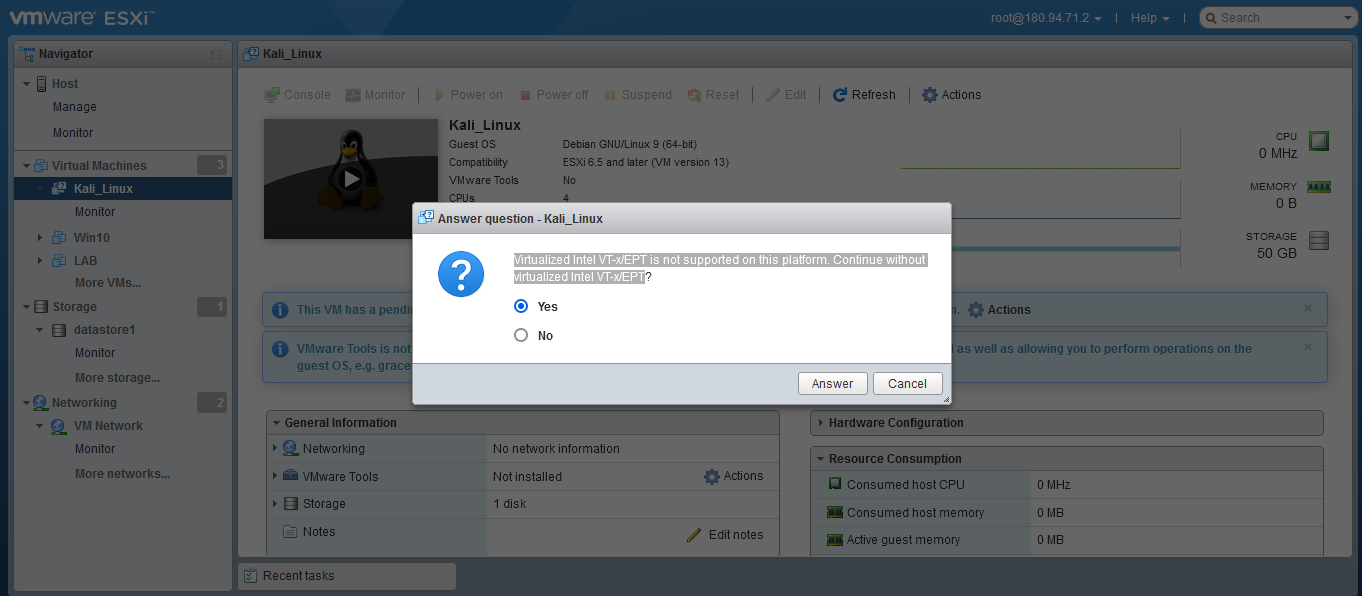
Task: Click the question mark dialog icon
Action: click(x=461, y=274)
